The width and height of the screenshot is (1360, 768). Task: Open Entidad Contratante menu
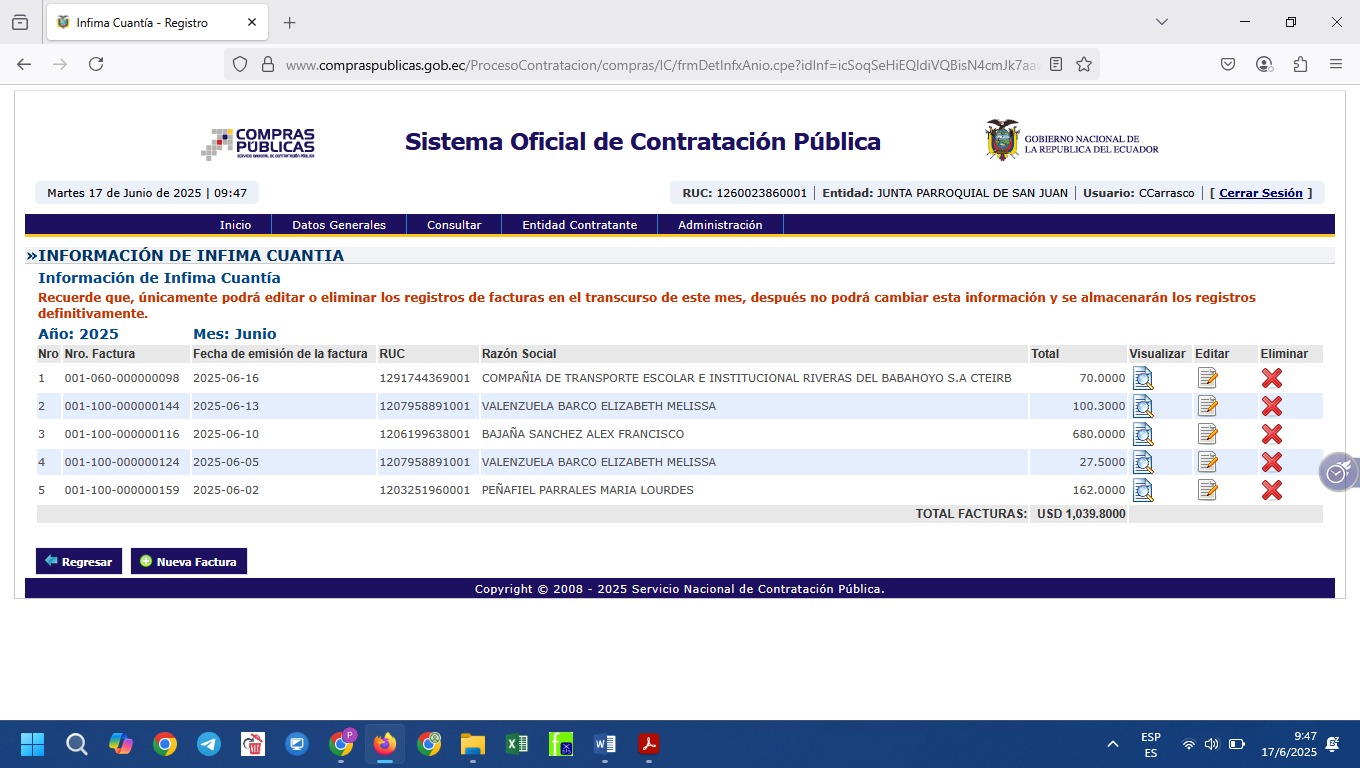[x=579, y=225]
